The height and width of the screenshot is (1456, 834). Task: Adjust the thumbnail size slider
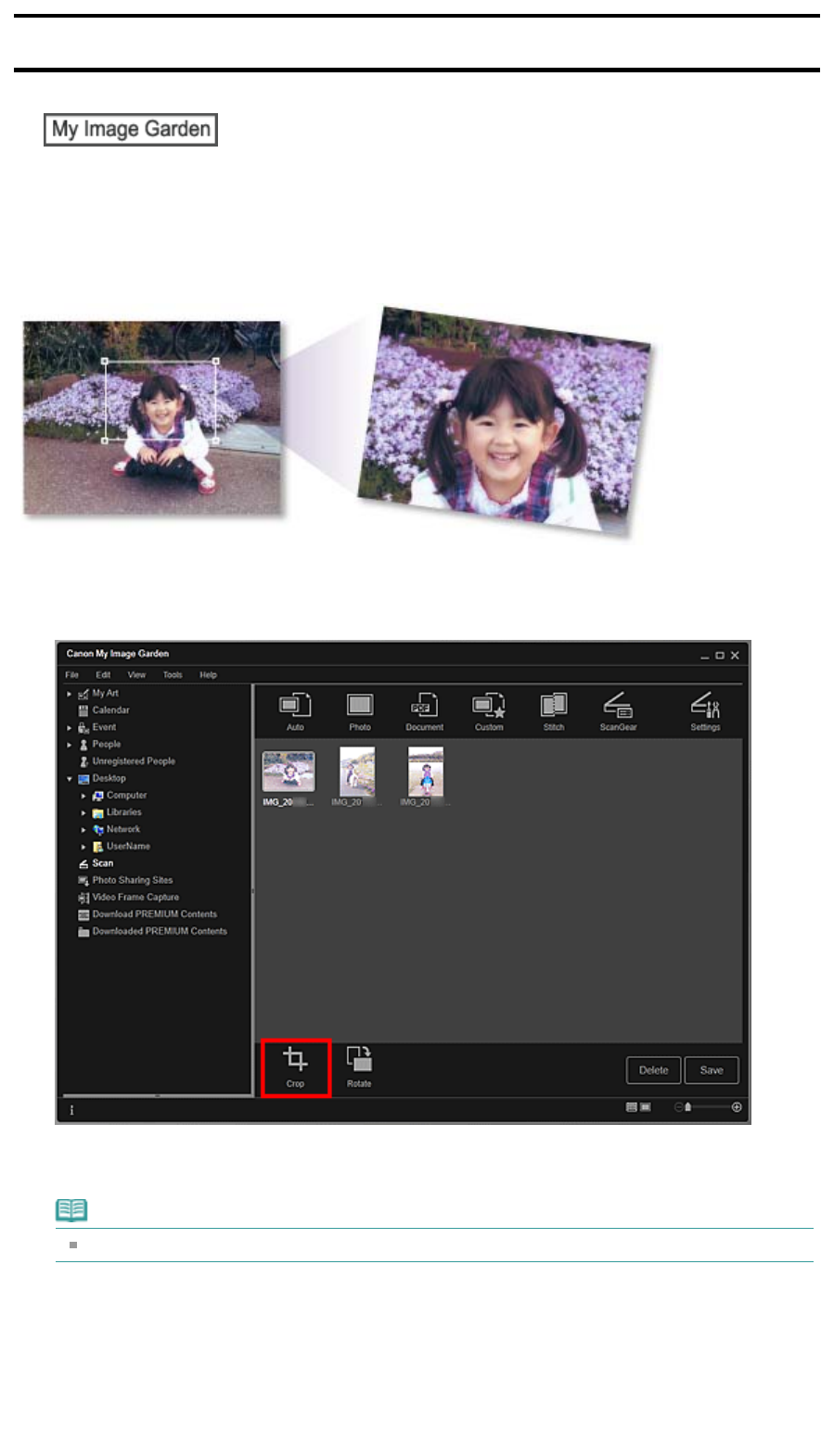[708, 1107]
